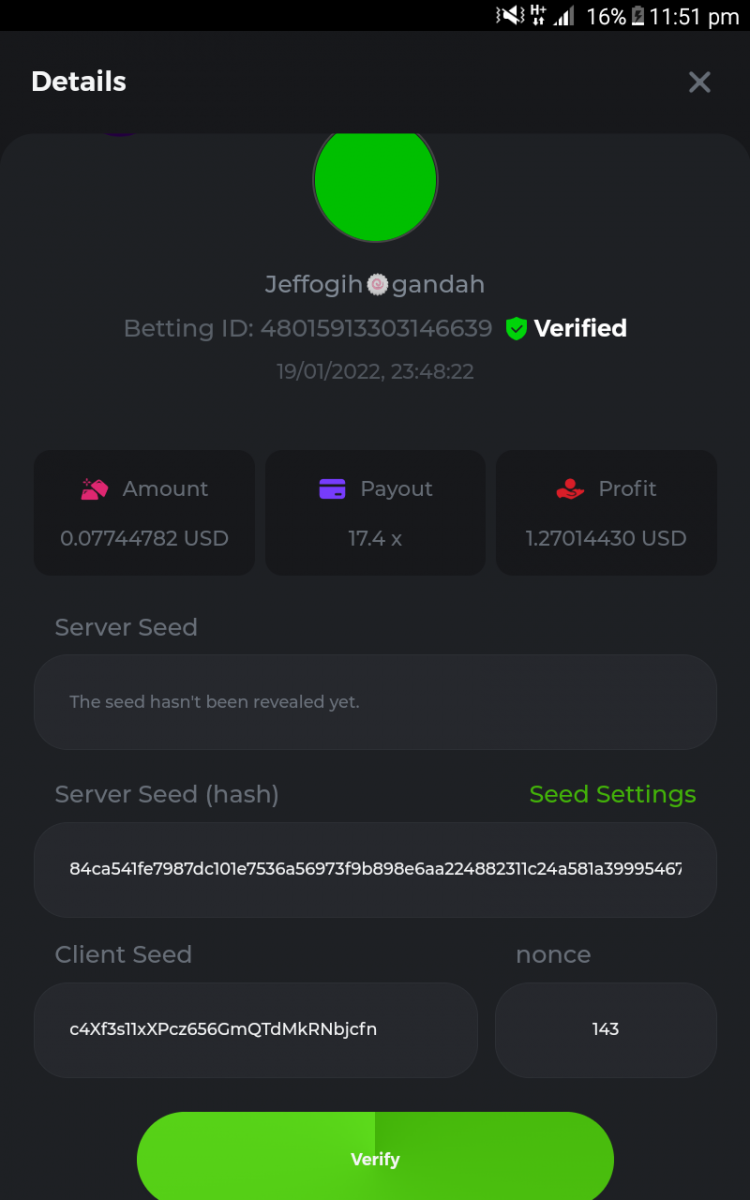This screenshot has width=750, height=1200.
Task: Click the Profit value card
Action: click(x=606, y=513)
